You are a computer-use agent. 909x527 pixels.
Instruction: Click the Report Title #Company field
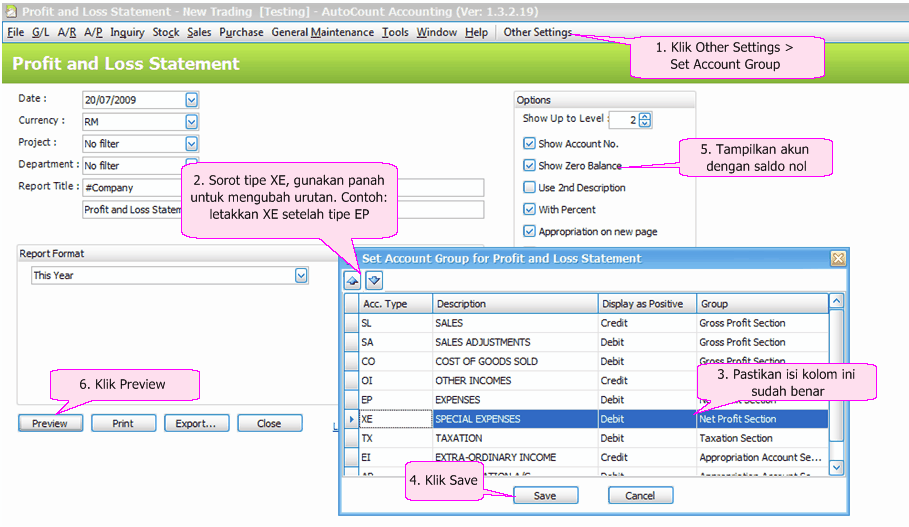point(130,187)
